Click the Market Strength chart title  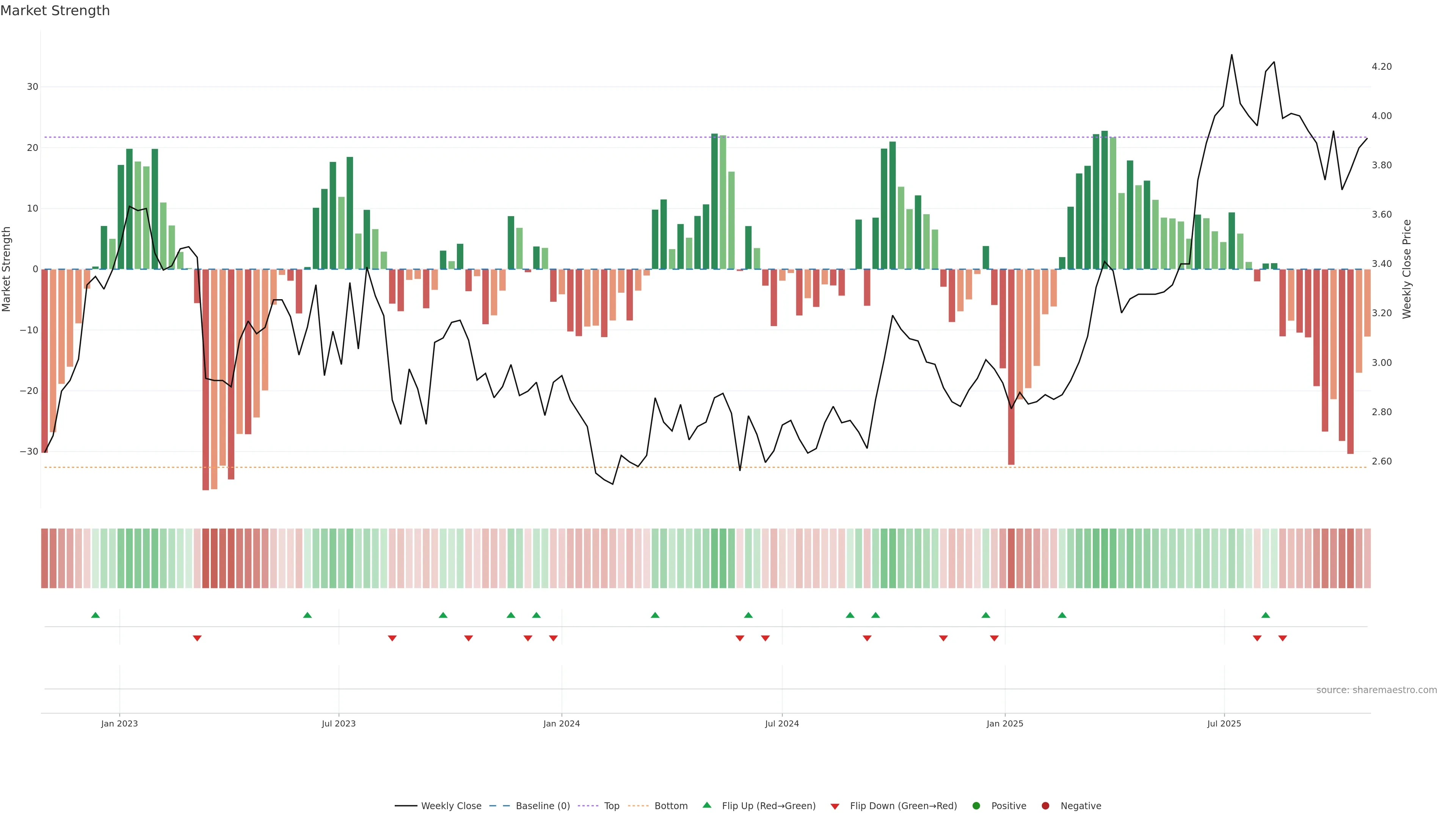[55, 11]
